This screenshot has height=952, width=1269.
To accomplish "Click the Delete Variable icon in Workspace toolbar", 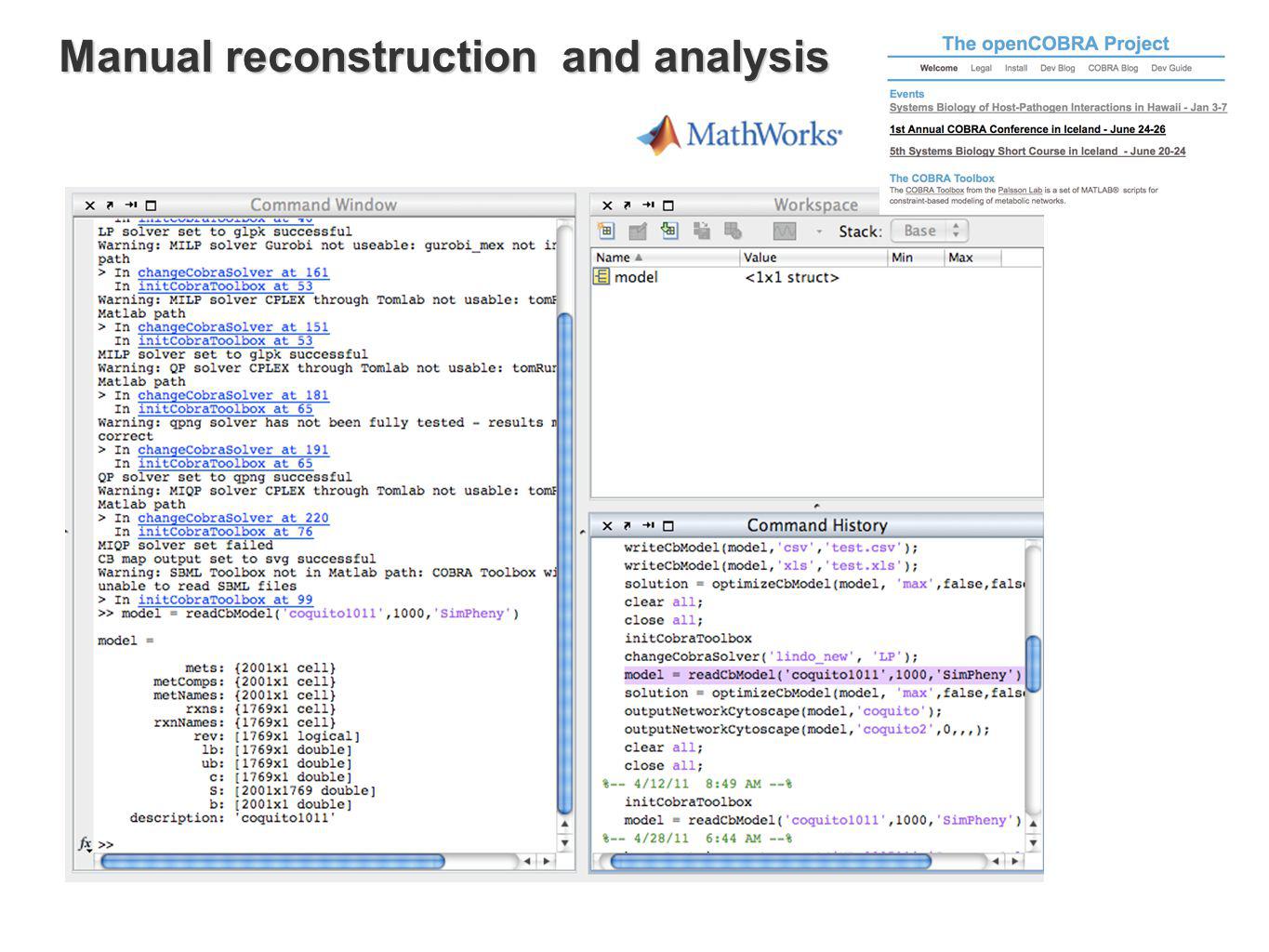I will [734, 231].
